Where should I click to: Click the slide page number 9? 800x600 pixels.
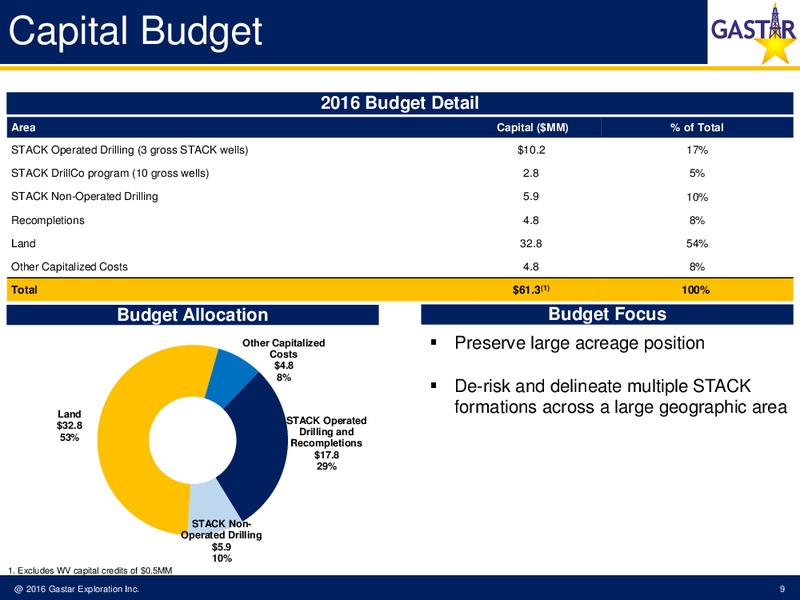pos(782,589)
